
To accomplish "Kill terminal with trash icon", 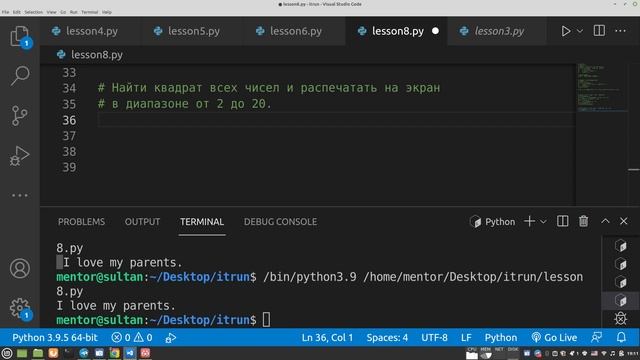I will click(583, 221).
